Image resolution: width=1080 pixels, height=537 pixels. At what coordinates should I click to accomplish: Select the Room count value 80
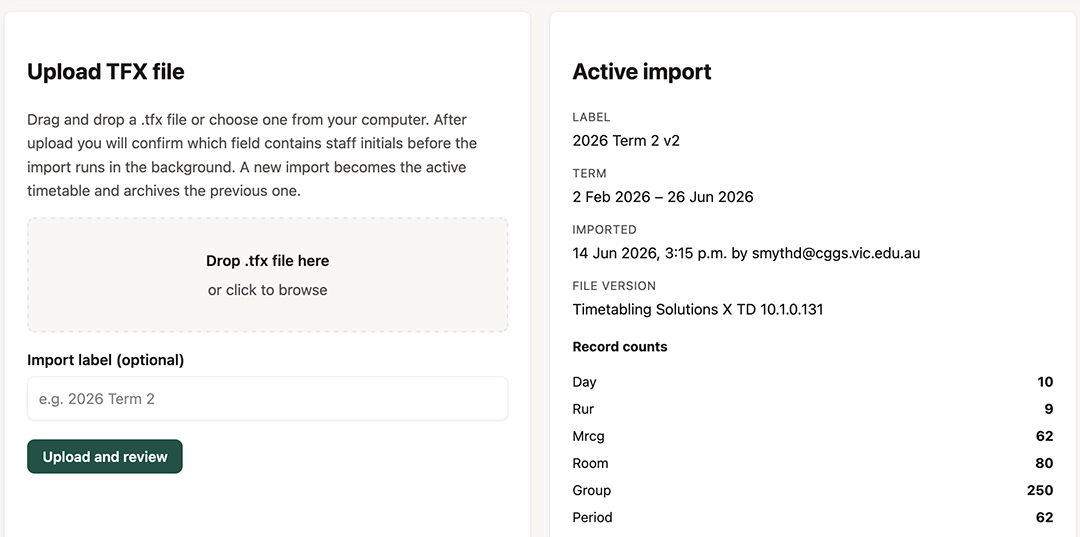(1044, 463)
